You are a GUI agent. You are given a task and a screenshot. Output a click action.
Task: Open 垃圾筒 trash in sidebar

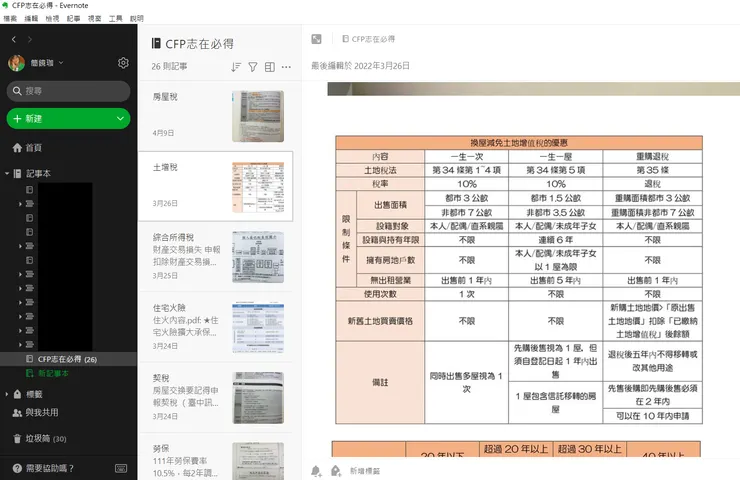click(x=39, y=438)
